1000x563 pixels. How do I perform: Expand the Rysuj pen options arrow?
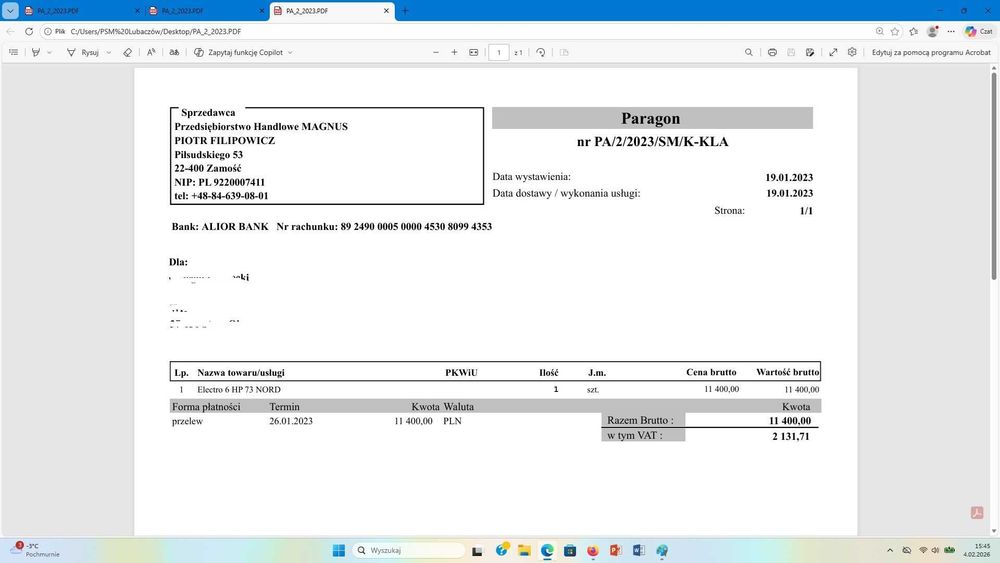click(x=108, y=52)
